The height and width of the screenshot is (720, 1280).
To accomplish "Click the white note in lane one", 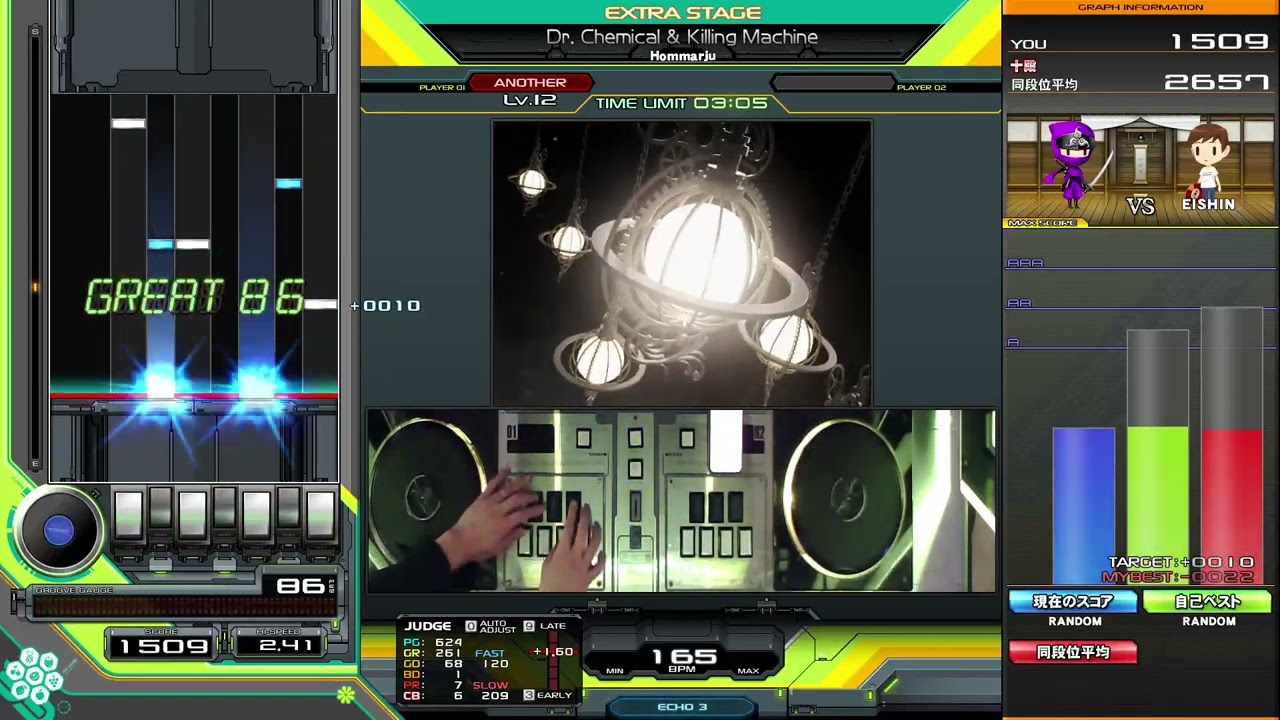I will [x=128, y=124].
